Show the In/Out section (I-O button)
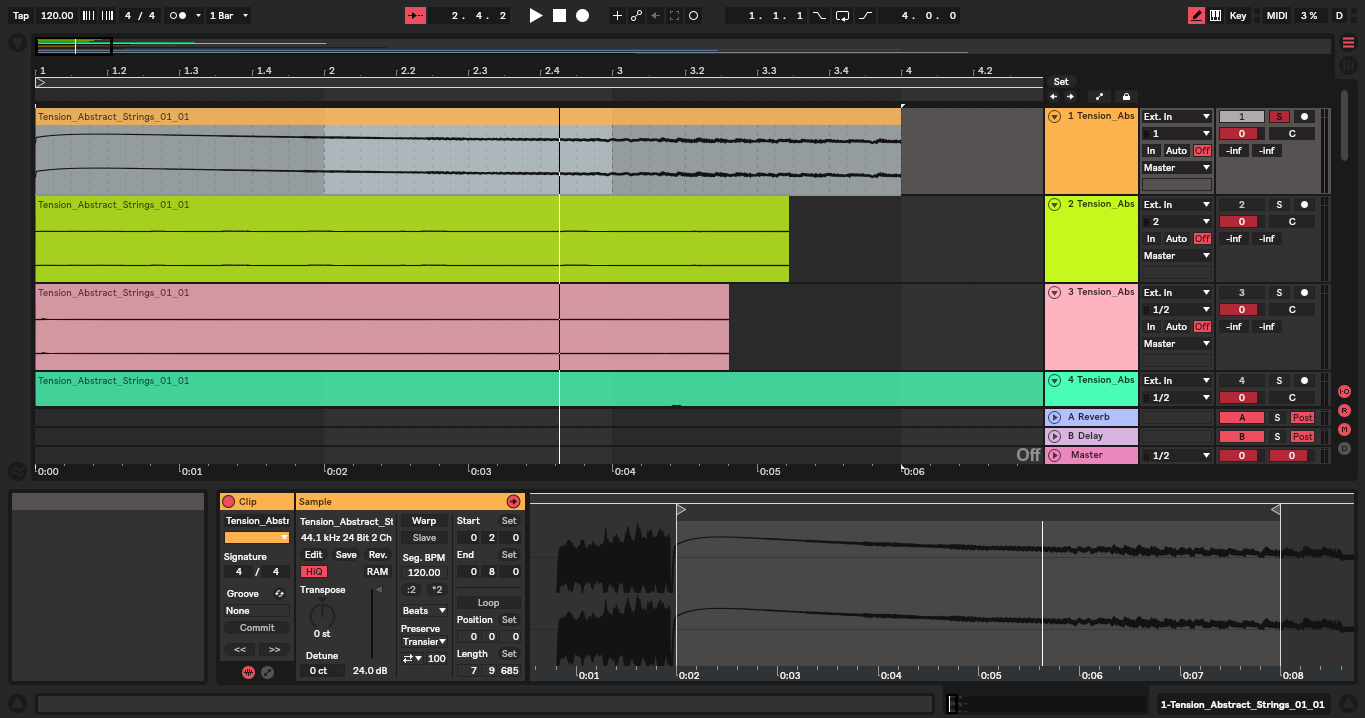This screenshot has width=1365, height=718. coord(1344,391)
